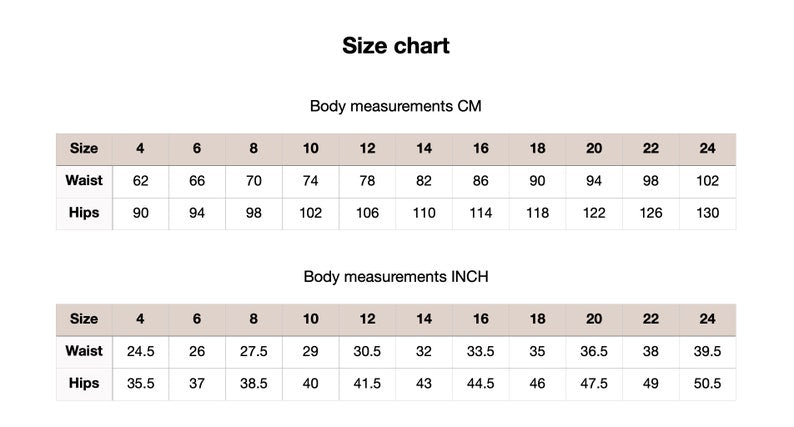794x427 pixels.
Task: Select the Hips row label in INCH table
Action: (x=84, y=383)
